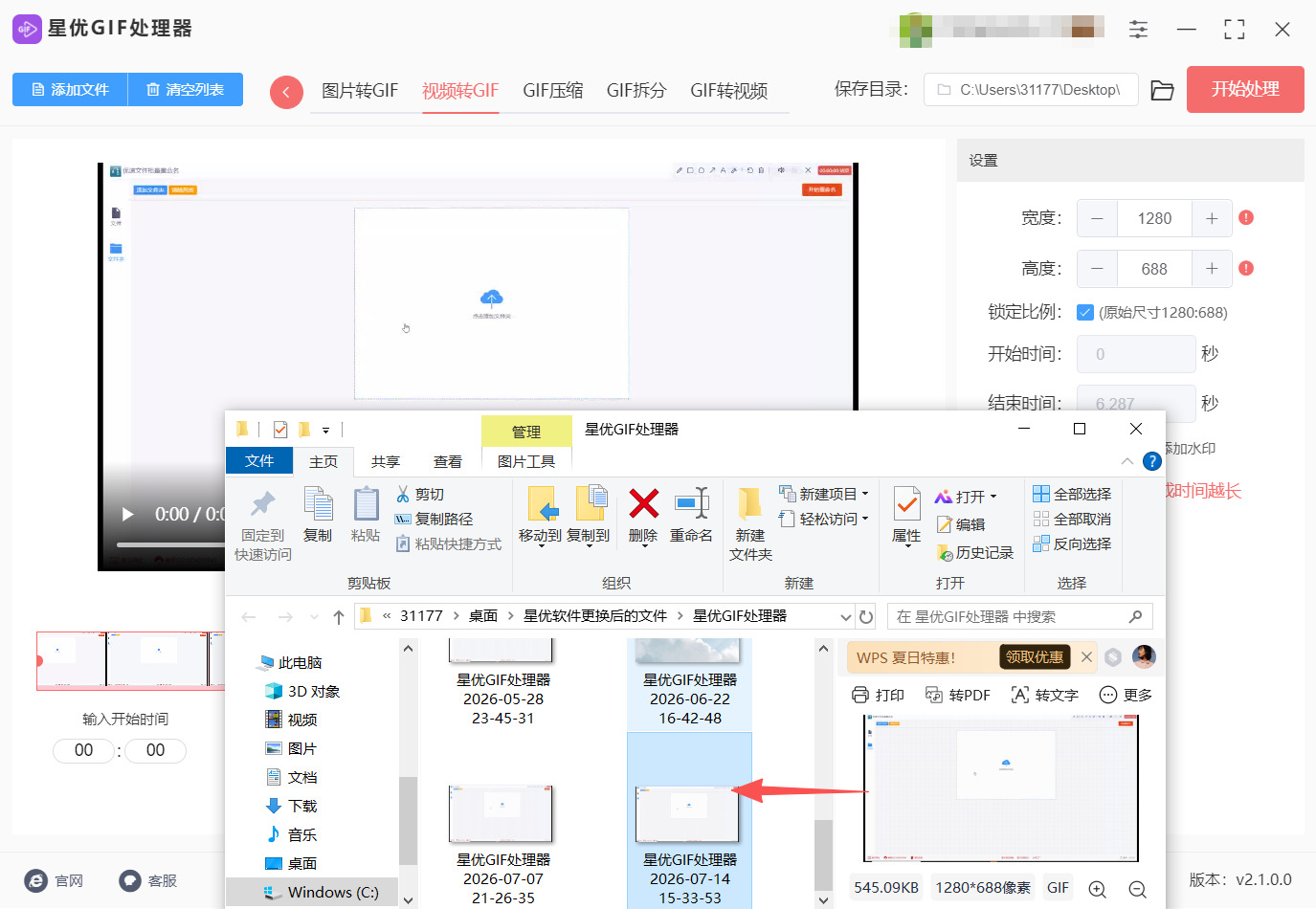Expand the address bar history dropdown
The width and height of the screenshot is (1316, 909).
coord(845,617)
